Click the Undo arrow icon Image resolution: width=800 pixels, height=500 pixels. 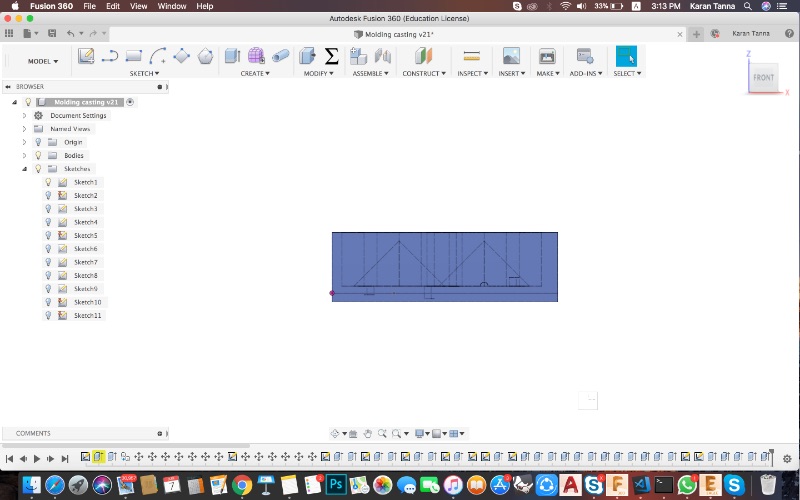70,33
